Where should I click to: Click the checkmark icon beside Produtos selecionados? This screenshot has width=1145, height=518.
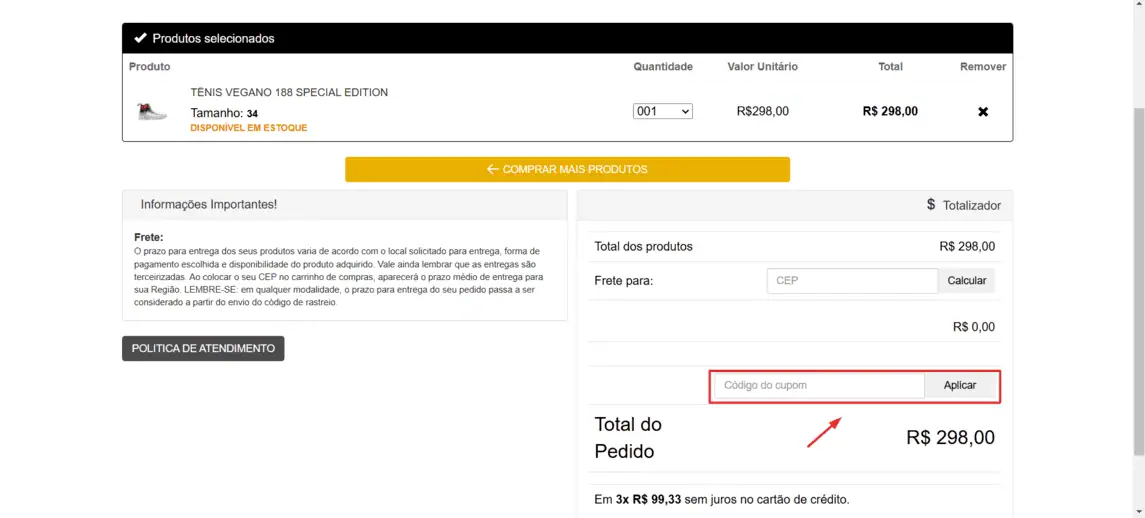[141, 38]
